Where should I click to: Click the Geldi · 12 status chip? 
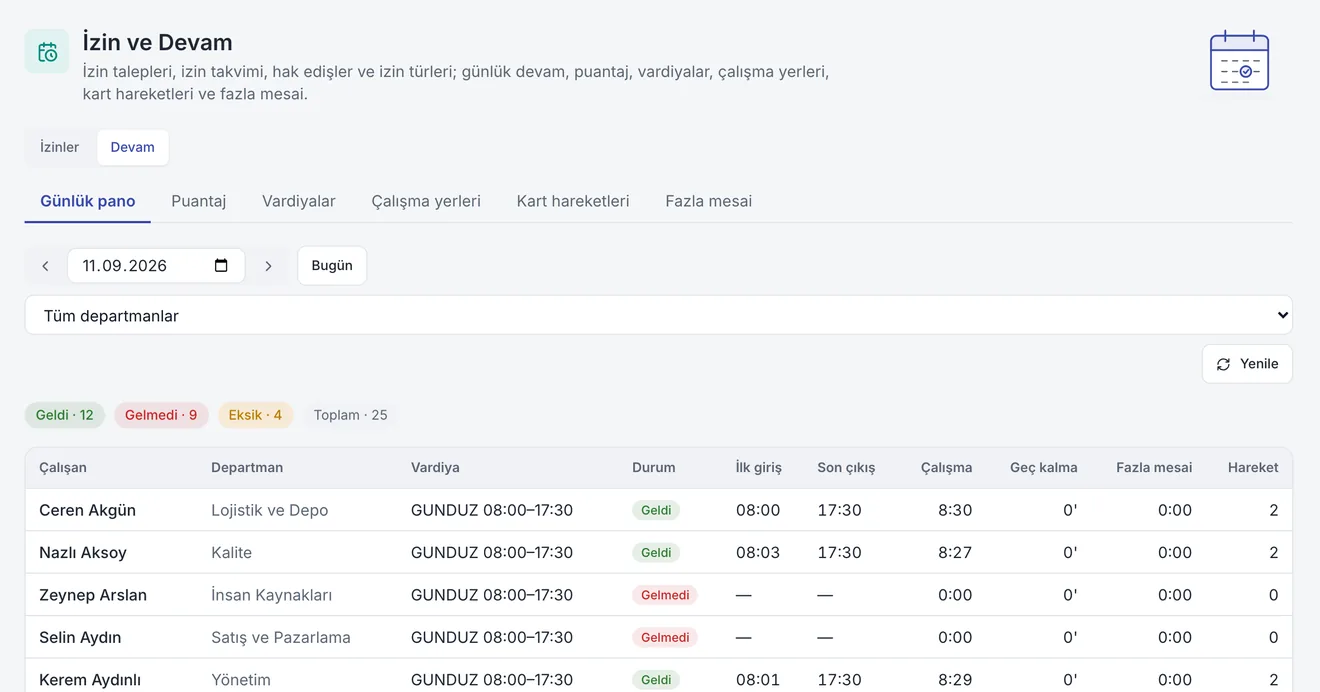[x=65, y=415]
